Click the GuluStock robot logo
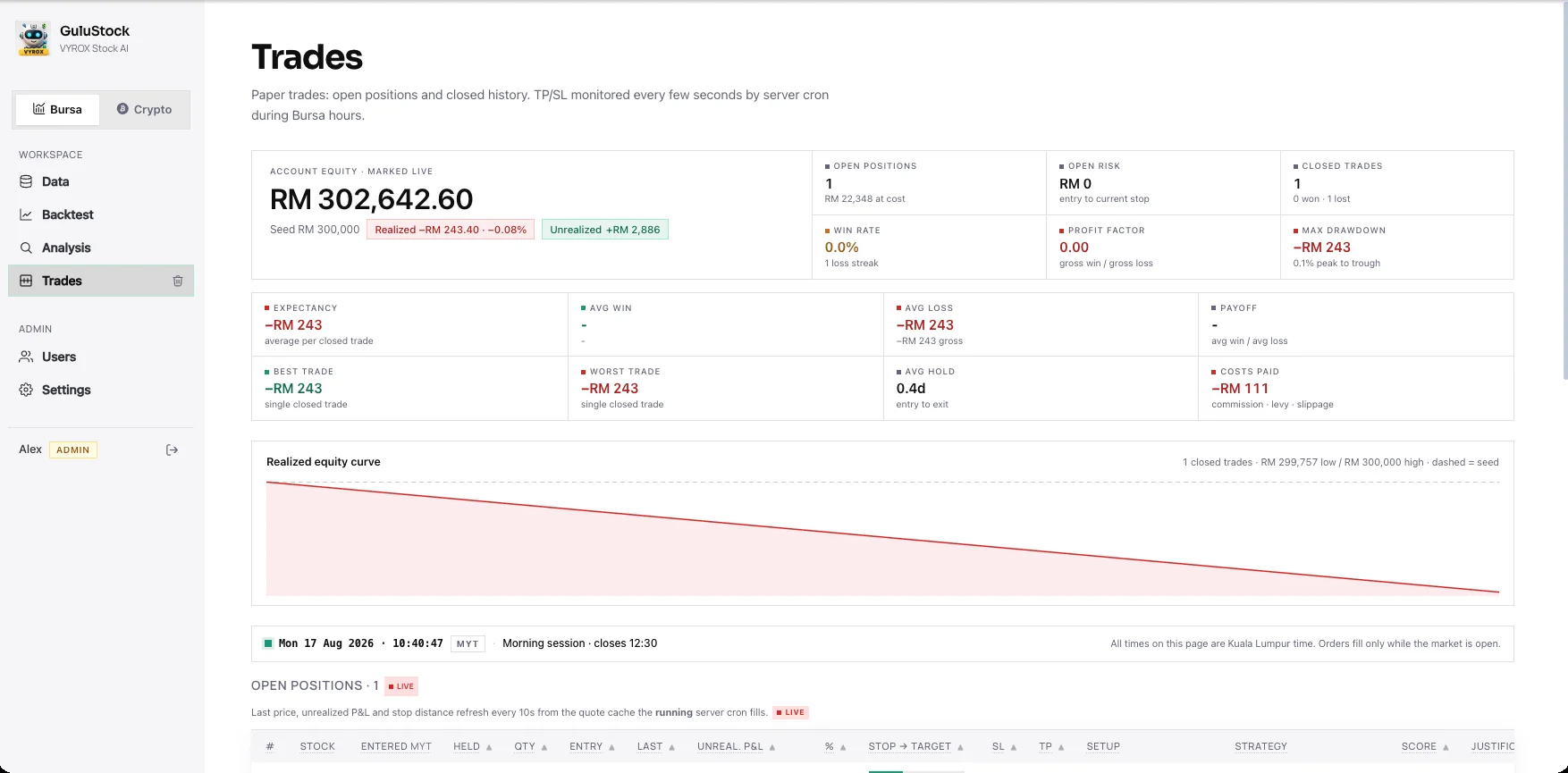The height and width of the screenshot is (773, 1568). pos(34,38)
